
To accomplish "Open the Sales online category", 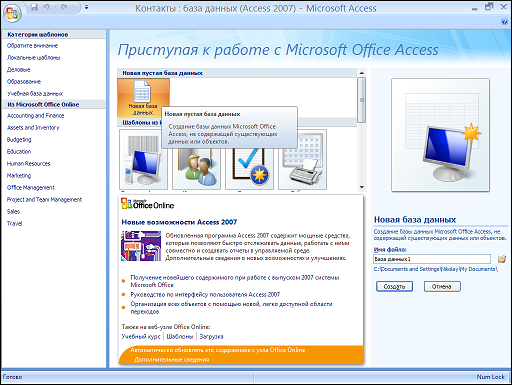I will (13, 212).
